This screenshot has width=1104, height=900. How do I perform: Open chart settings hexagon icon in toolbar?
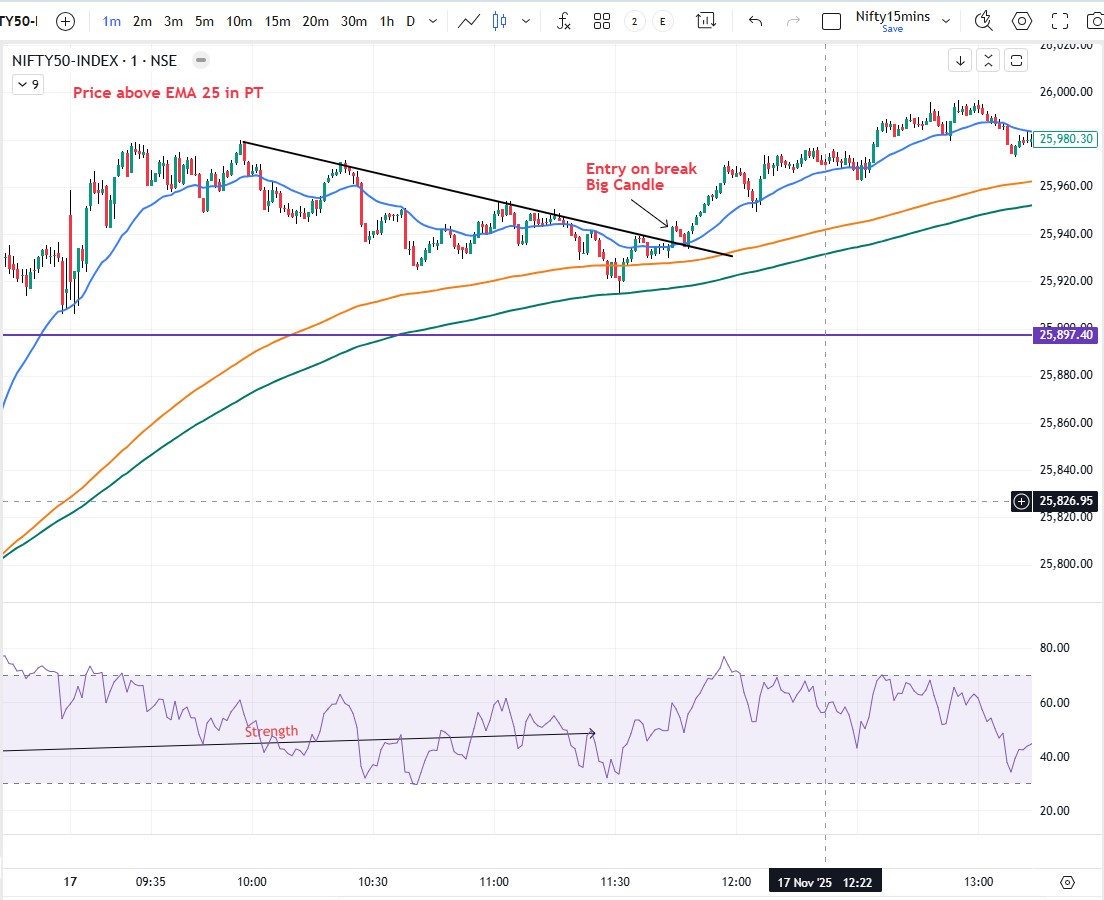pyautogui.click(x=1021, y=21)
